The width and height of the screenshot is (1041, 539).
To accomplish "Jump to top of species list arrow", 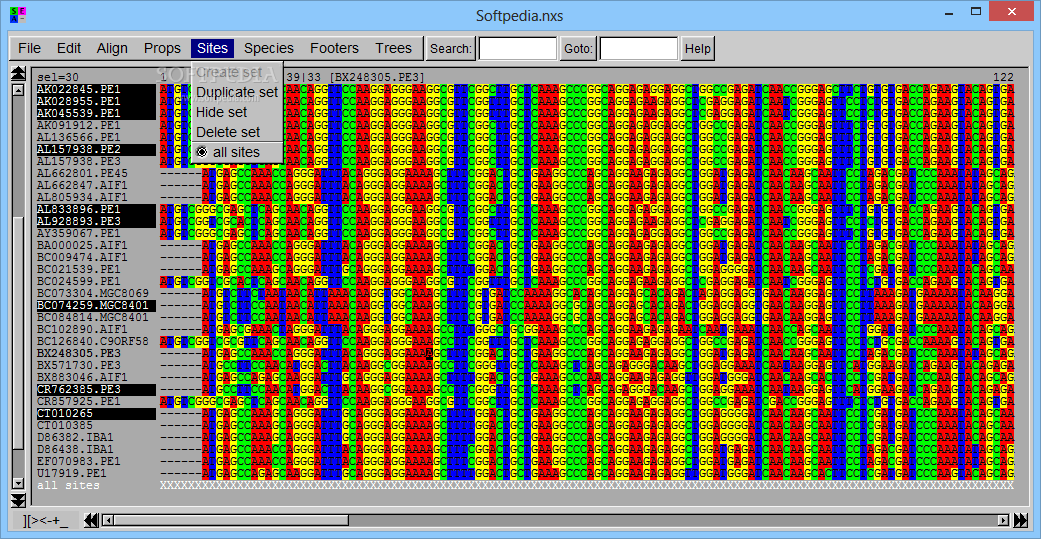I will [x=18, y=73].
